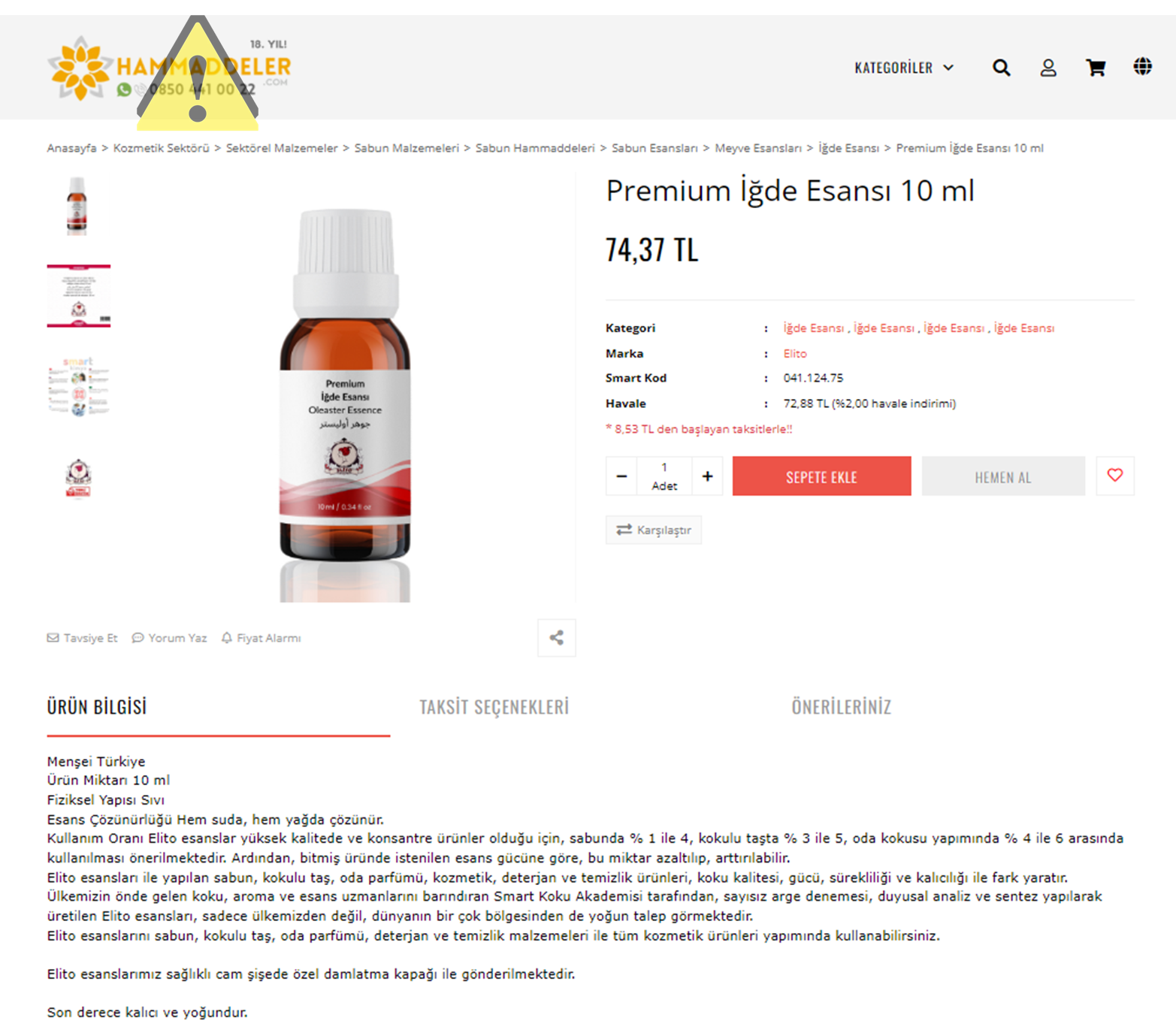Switch to the TAKSİT SEÇENEKLERİ tab
The image size is (1176, 1024).
tap(494, 707)
